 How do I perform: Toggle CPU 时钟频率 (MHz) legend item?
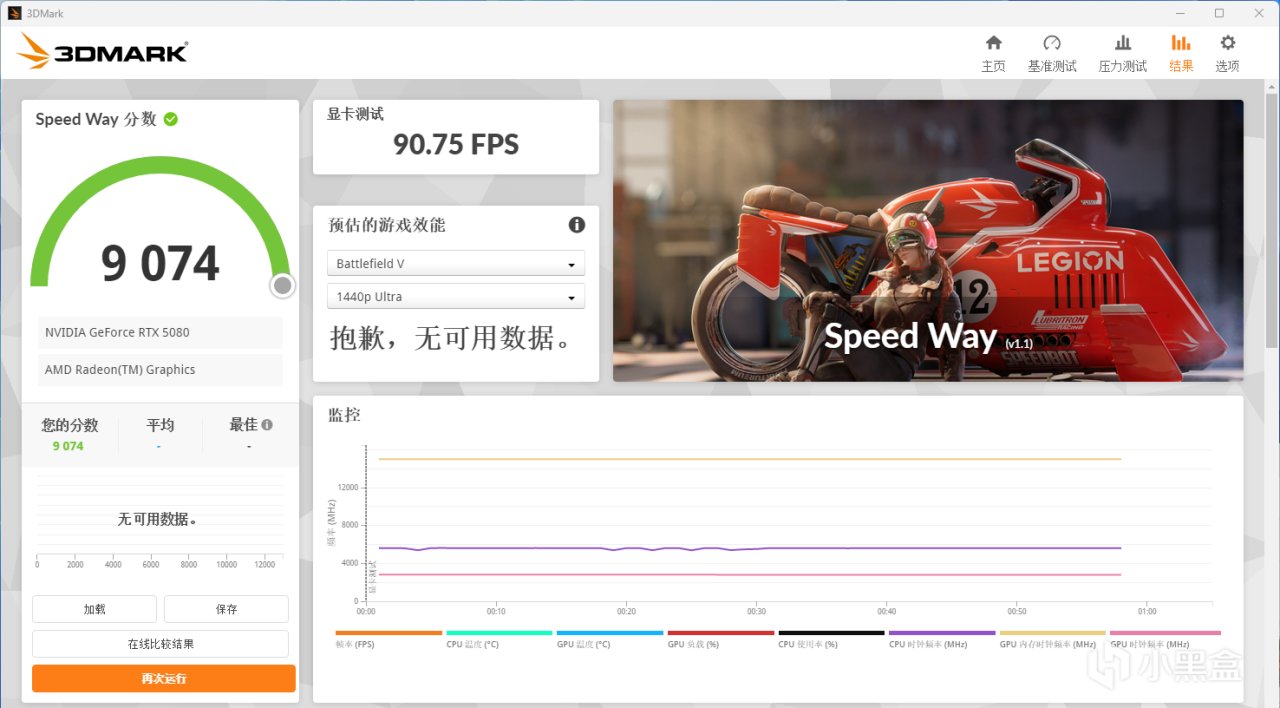[x=942, y=639]
